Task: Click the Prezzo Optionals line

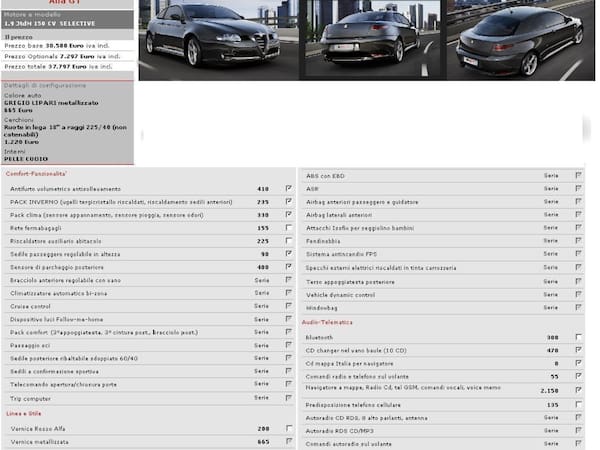Action: [62, 56]
